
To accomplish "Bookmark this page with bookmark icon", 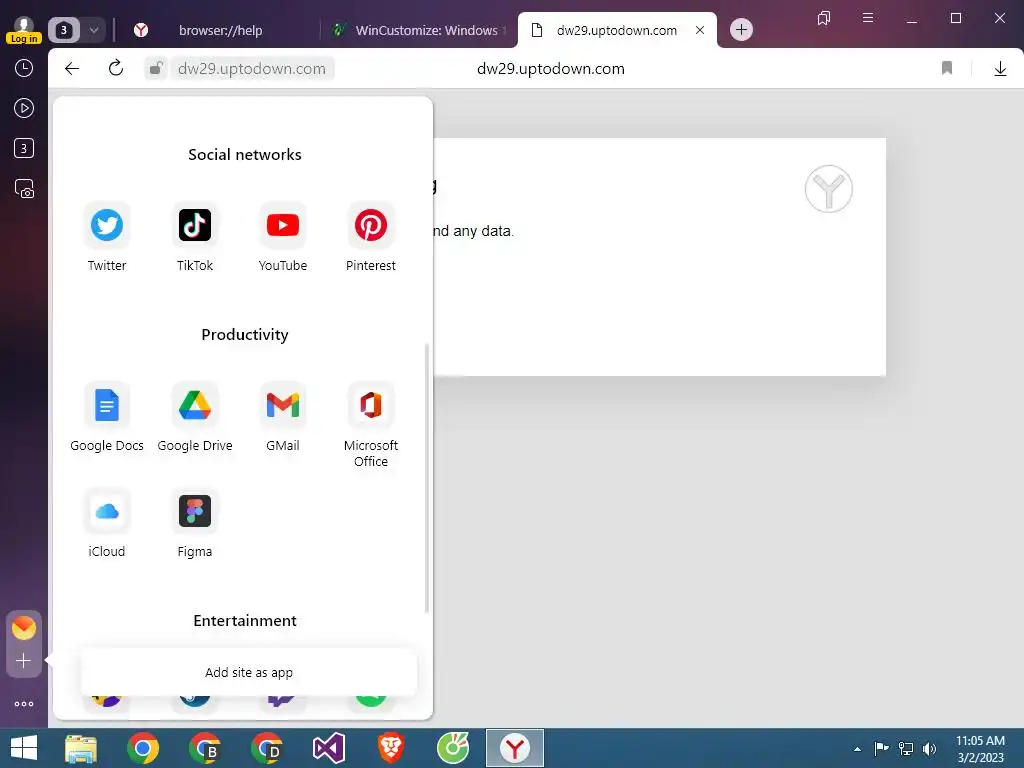I will [x=947, y=68].
